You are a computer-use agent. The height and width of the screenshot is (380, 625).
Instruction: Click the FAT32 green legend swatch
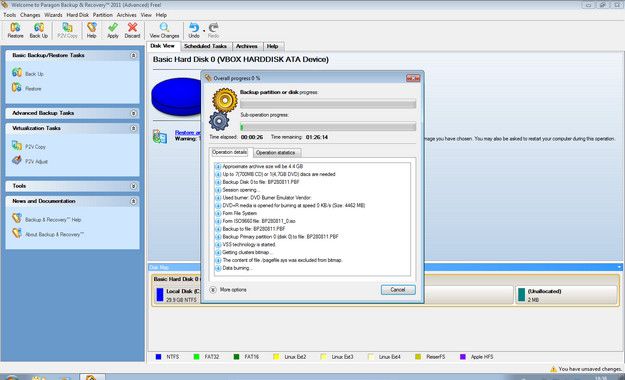(x=196, y=357)
